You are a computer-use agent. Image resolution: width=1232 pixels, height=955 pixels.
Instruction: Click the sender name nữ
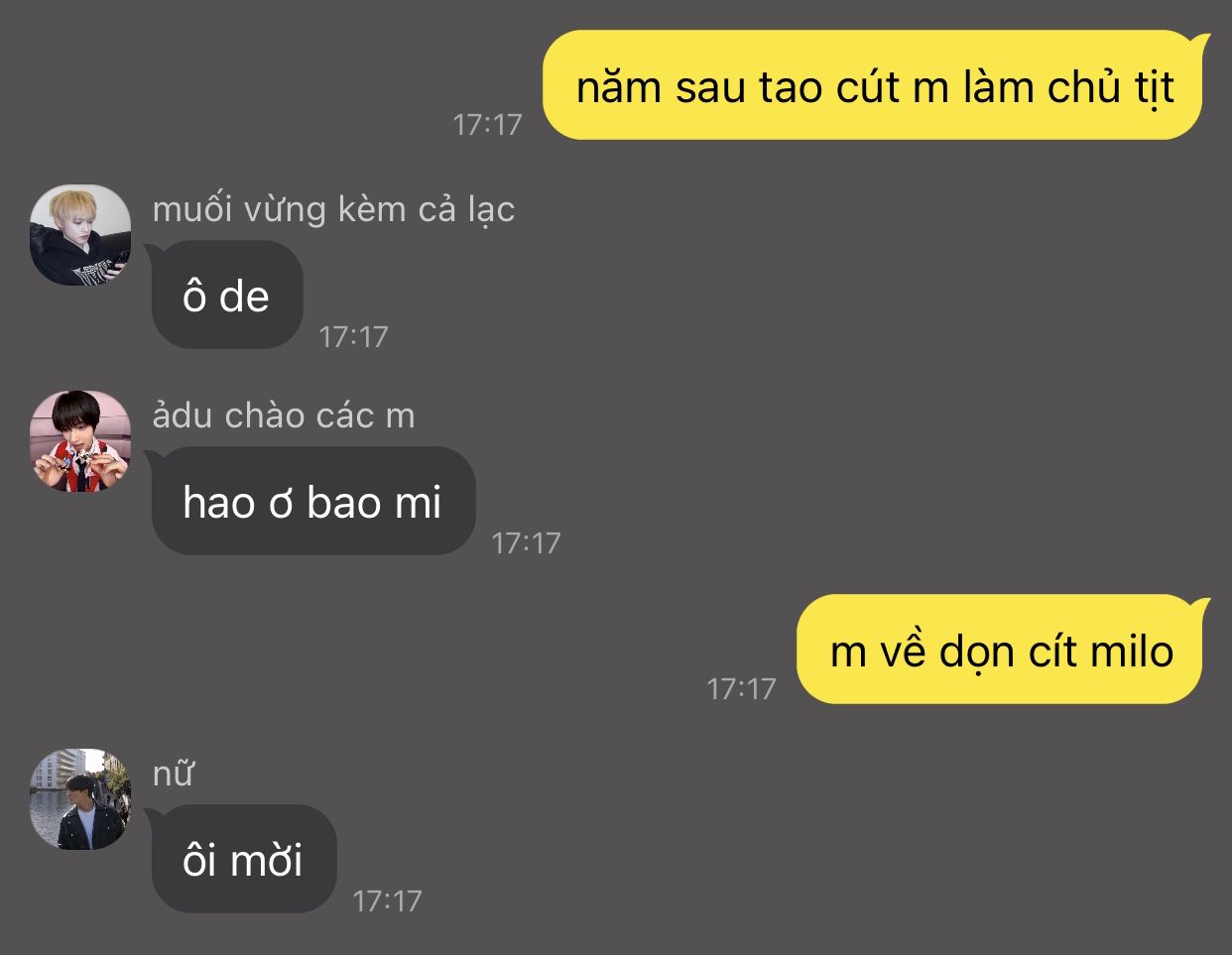click(173, 774)
